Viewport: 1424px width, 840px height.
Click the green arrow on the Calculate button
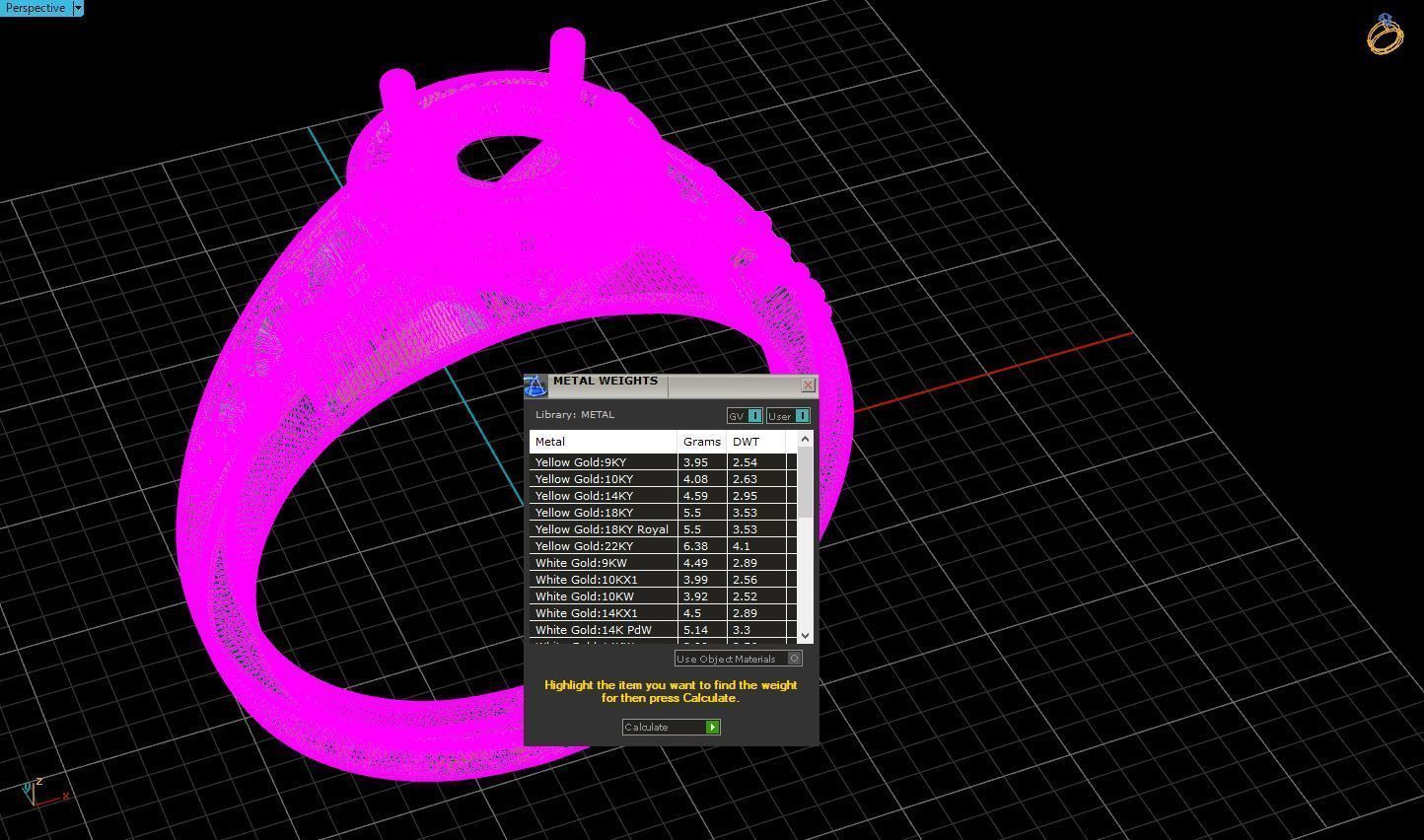(712, 728)
